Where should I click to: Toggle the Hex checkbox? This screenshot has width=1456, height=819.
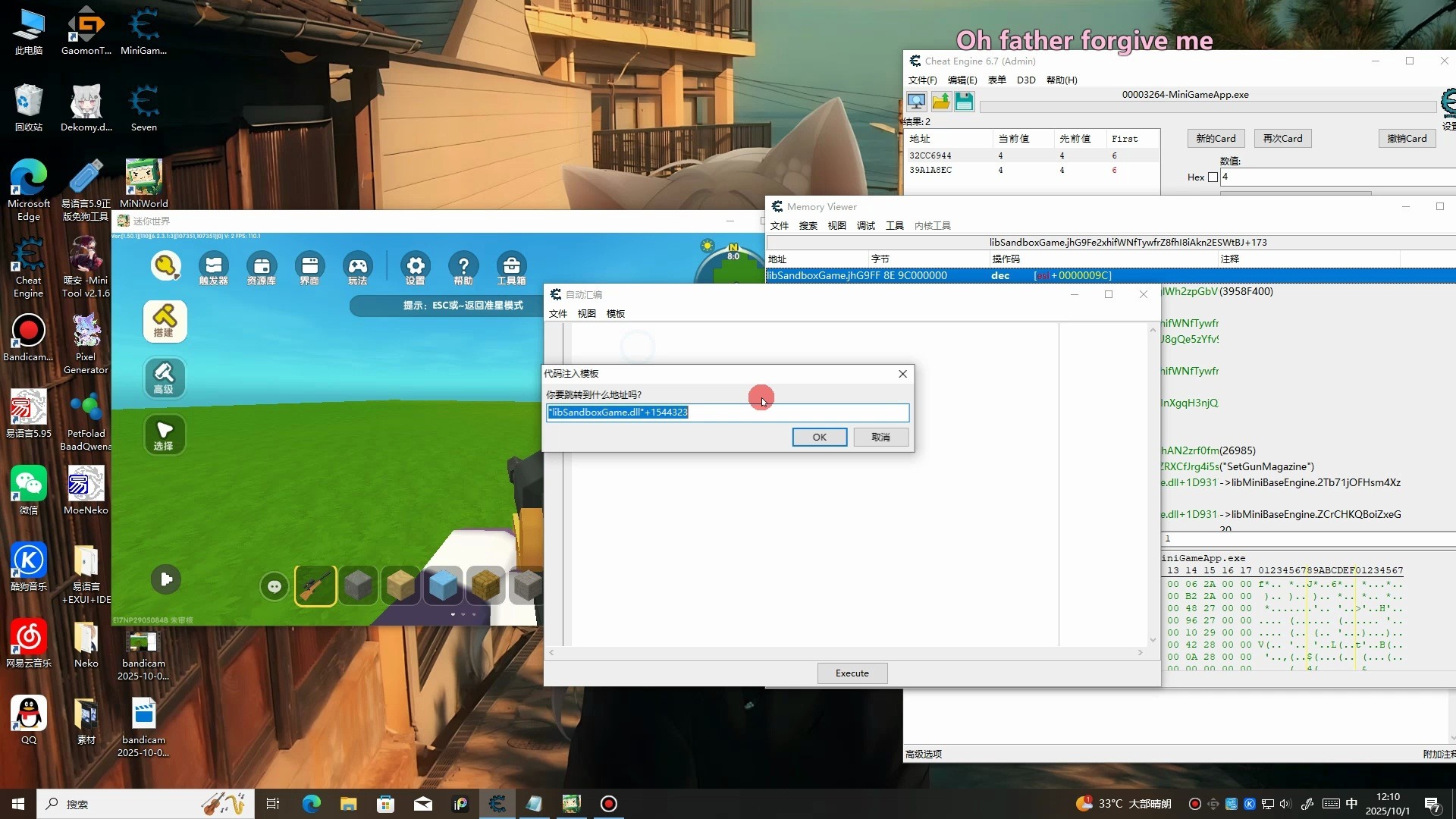pos(1213,177)
